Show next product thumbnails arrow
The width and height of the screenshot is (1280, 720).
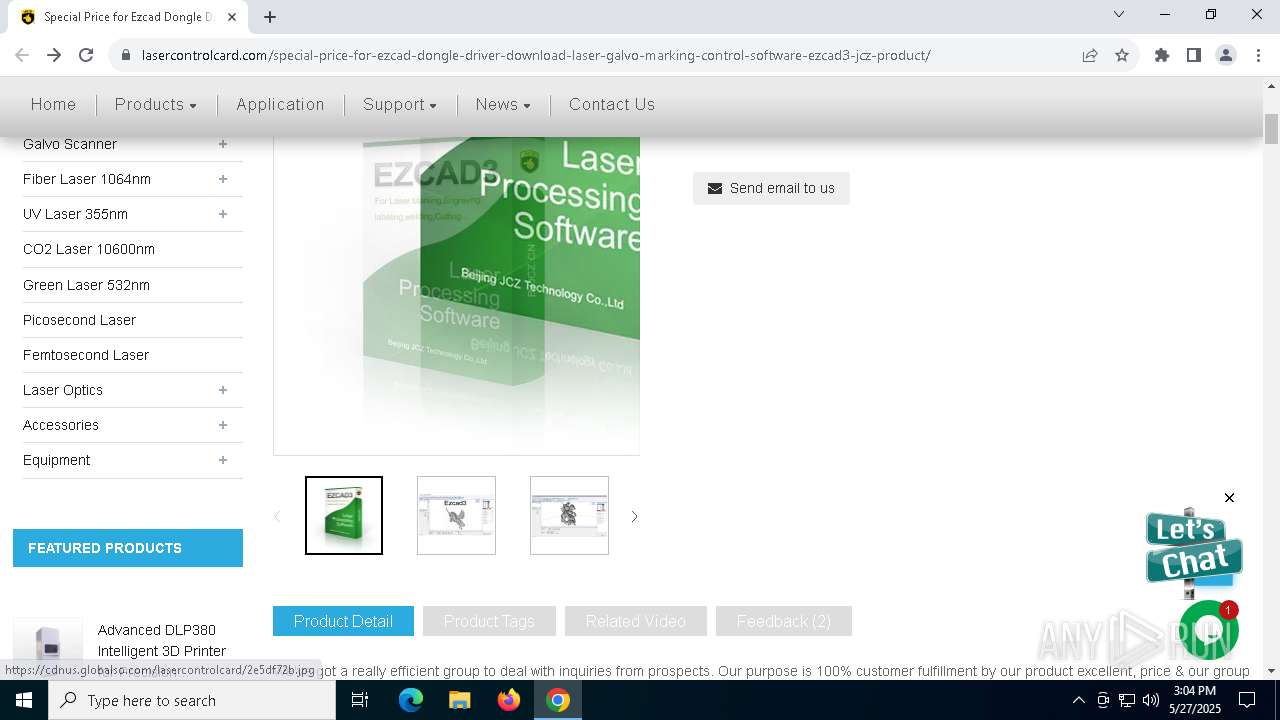pos(634,516)
